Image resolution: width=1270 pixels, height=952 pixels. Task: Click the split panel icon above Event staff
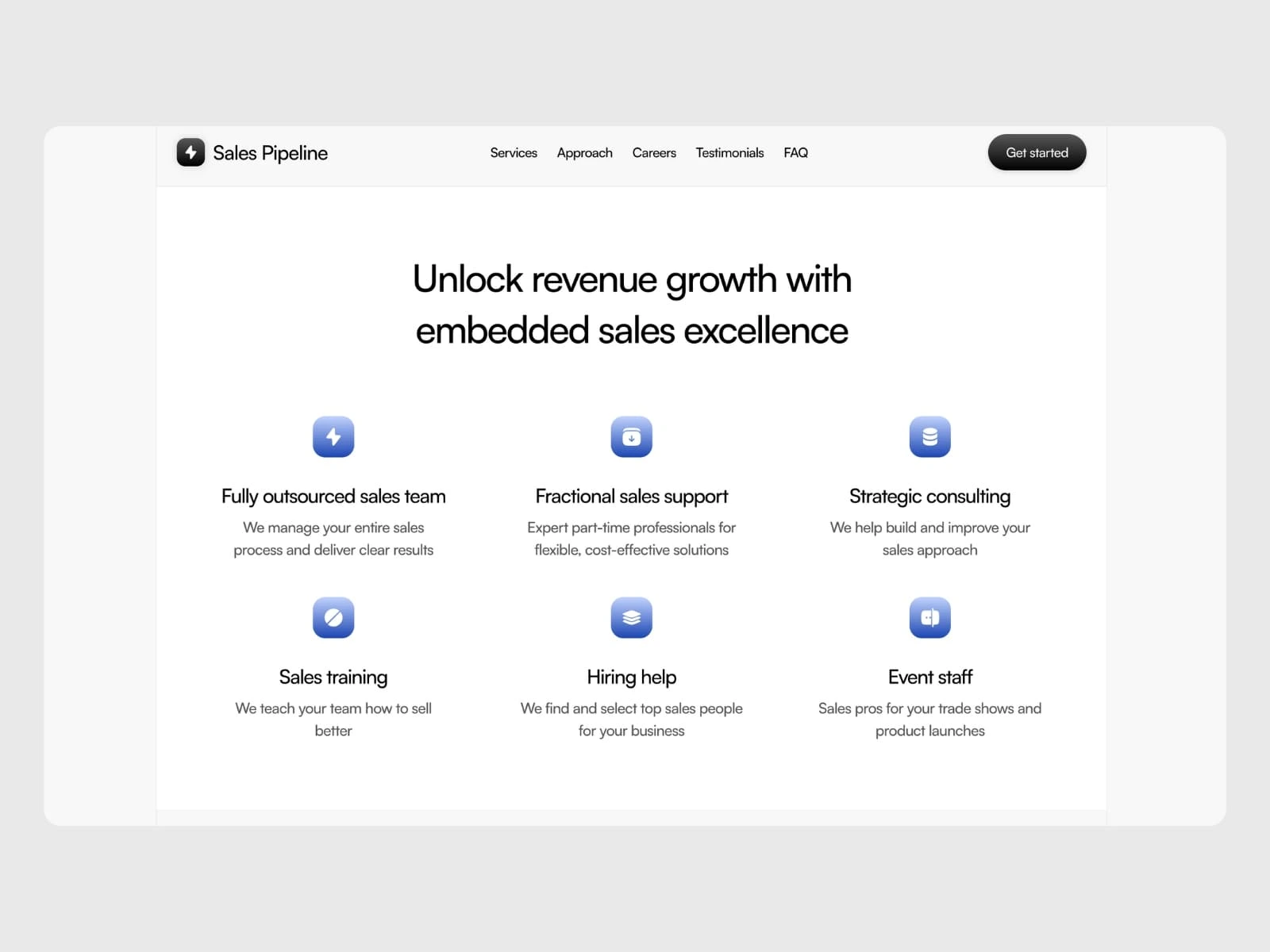(930, 617)
